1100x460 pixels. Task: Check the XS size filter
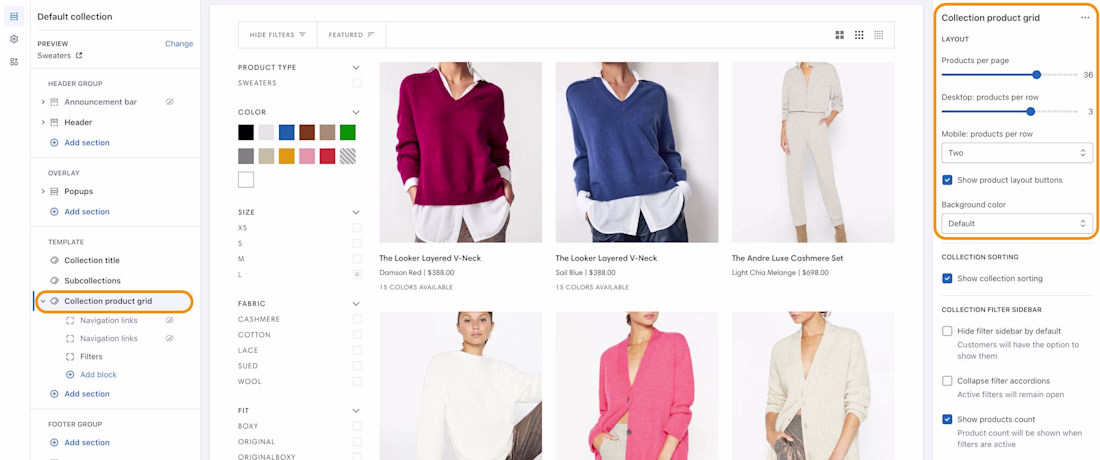(357, 228)
